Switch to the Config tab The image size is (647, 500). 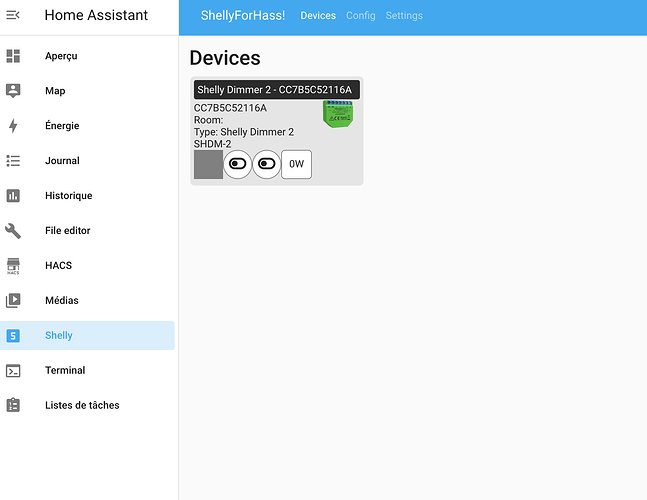click(361, 16)
